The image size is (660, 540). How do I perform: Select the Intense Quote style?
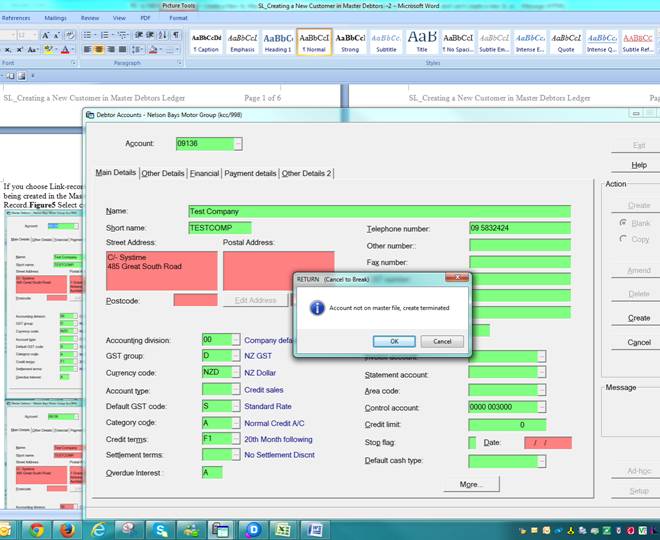(602, 42)
